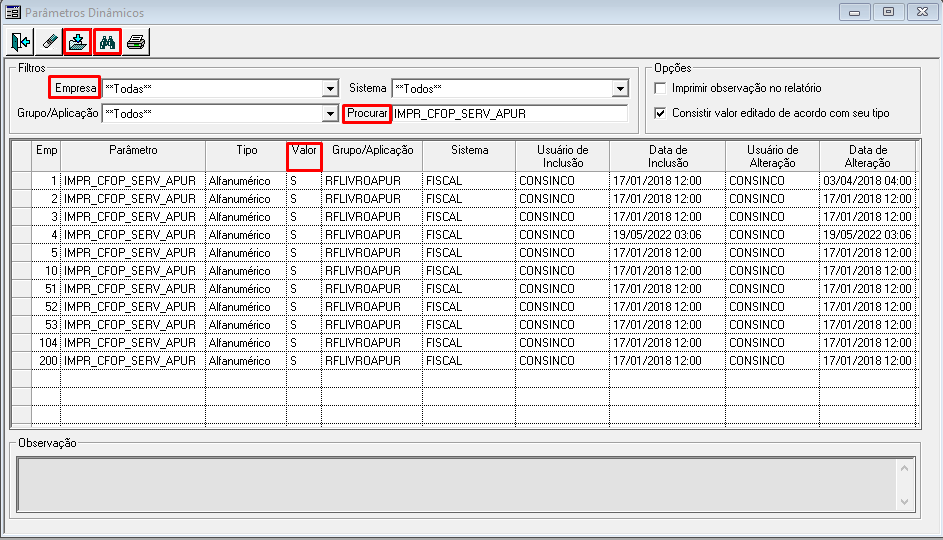
Task: Select the row selector for Emp 1
Action: (22, 181)
